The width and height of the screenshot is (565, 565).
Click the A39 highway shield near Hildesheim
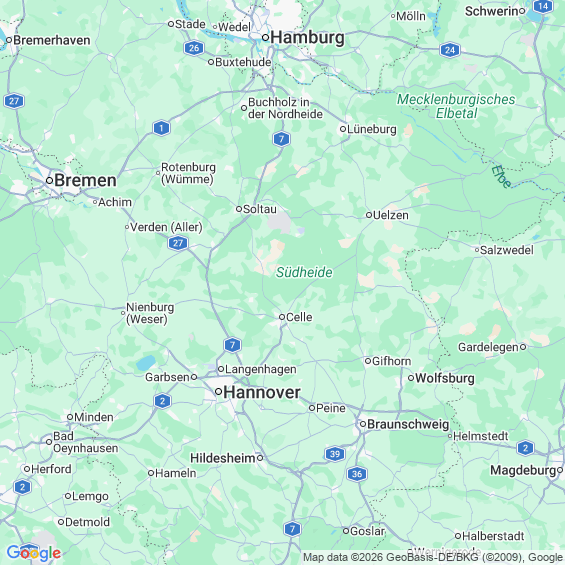335,454
